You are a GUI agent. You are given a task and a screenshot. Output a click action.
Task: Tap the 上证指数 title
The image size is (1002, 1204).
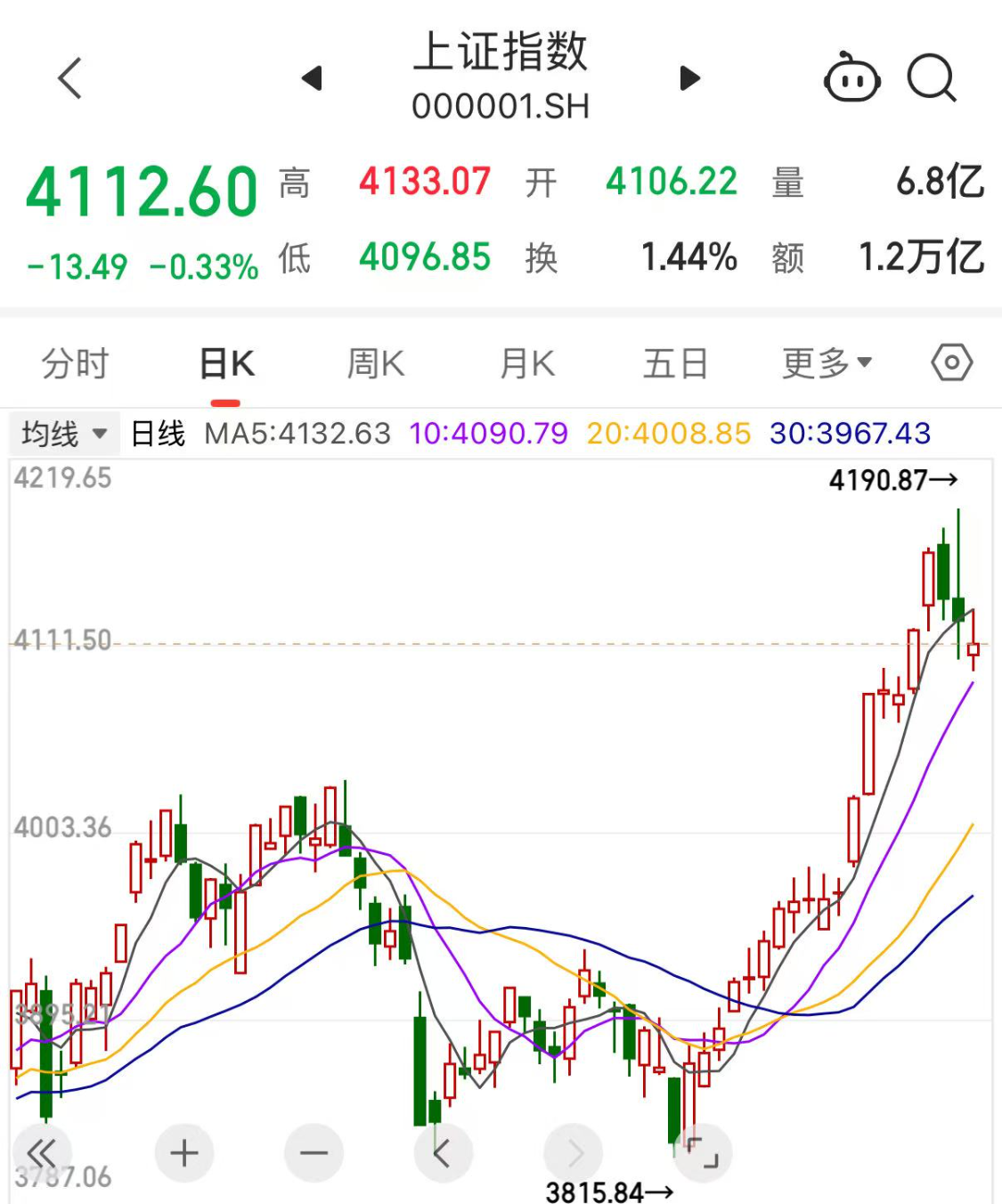(501, 53)
